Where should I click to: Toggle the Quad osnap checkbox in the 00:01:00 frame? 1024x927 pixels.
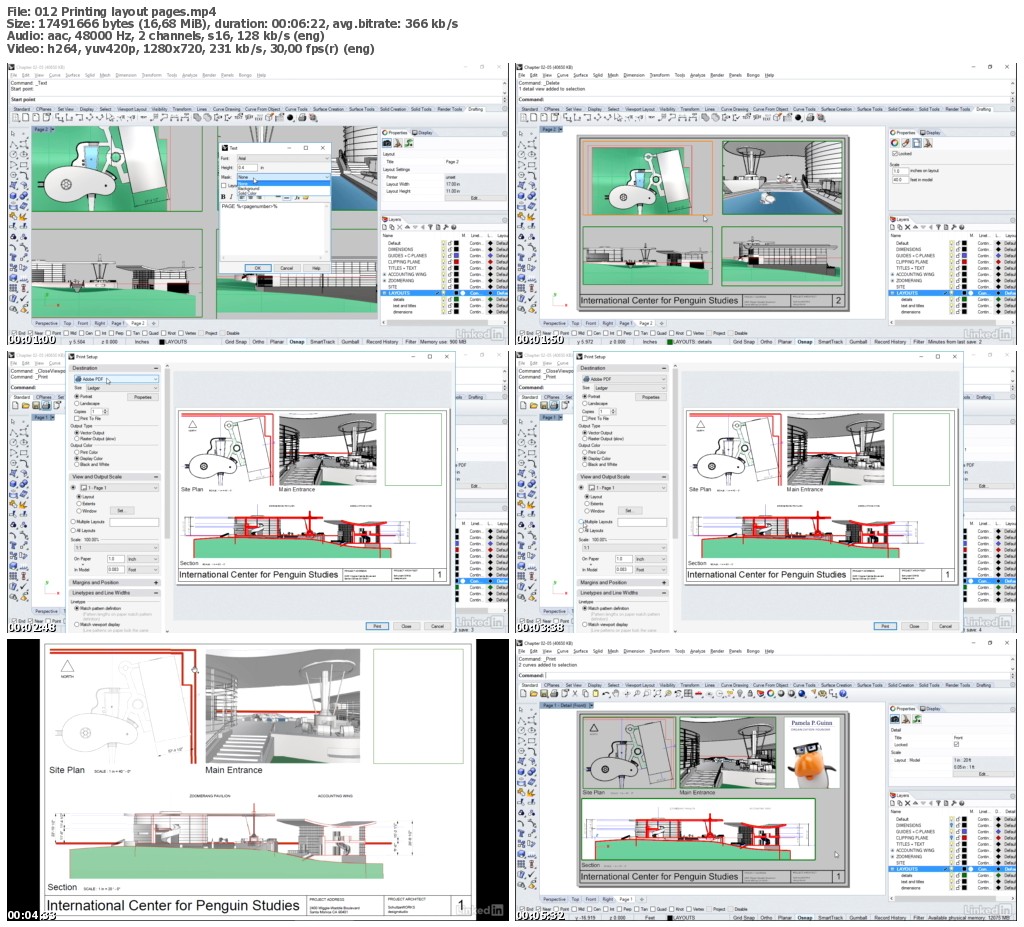coord(145,333)
